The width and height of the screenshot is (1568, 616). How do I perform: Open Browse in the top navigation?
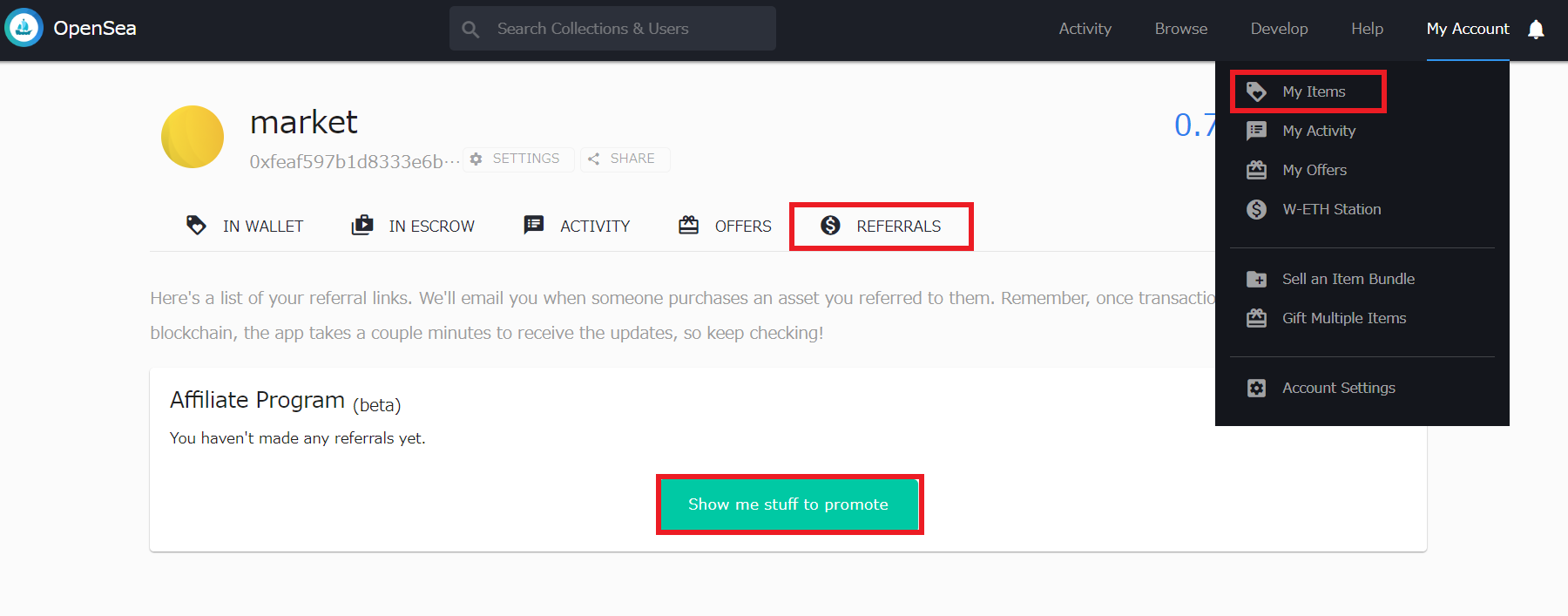pyautogui.click(x=1181, y=29)
